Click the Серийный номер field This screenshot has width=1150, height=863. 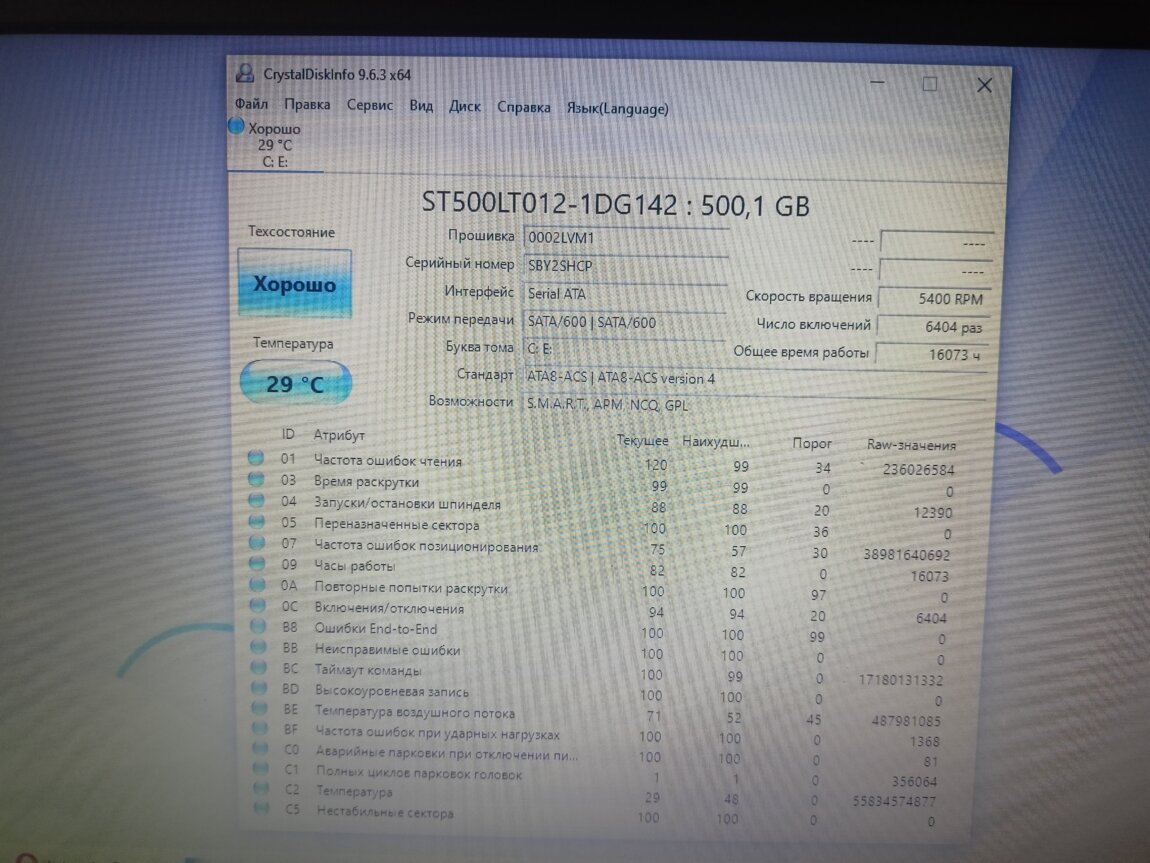[x=624, y=265]
